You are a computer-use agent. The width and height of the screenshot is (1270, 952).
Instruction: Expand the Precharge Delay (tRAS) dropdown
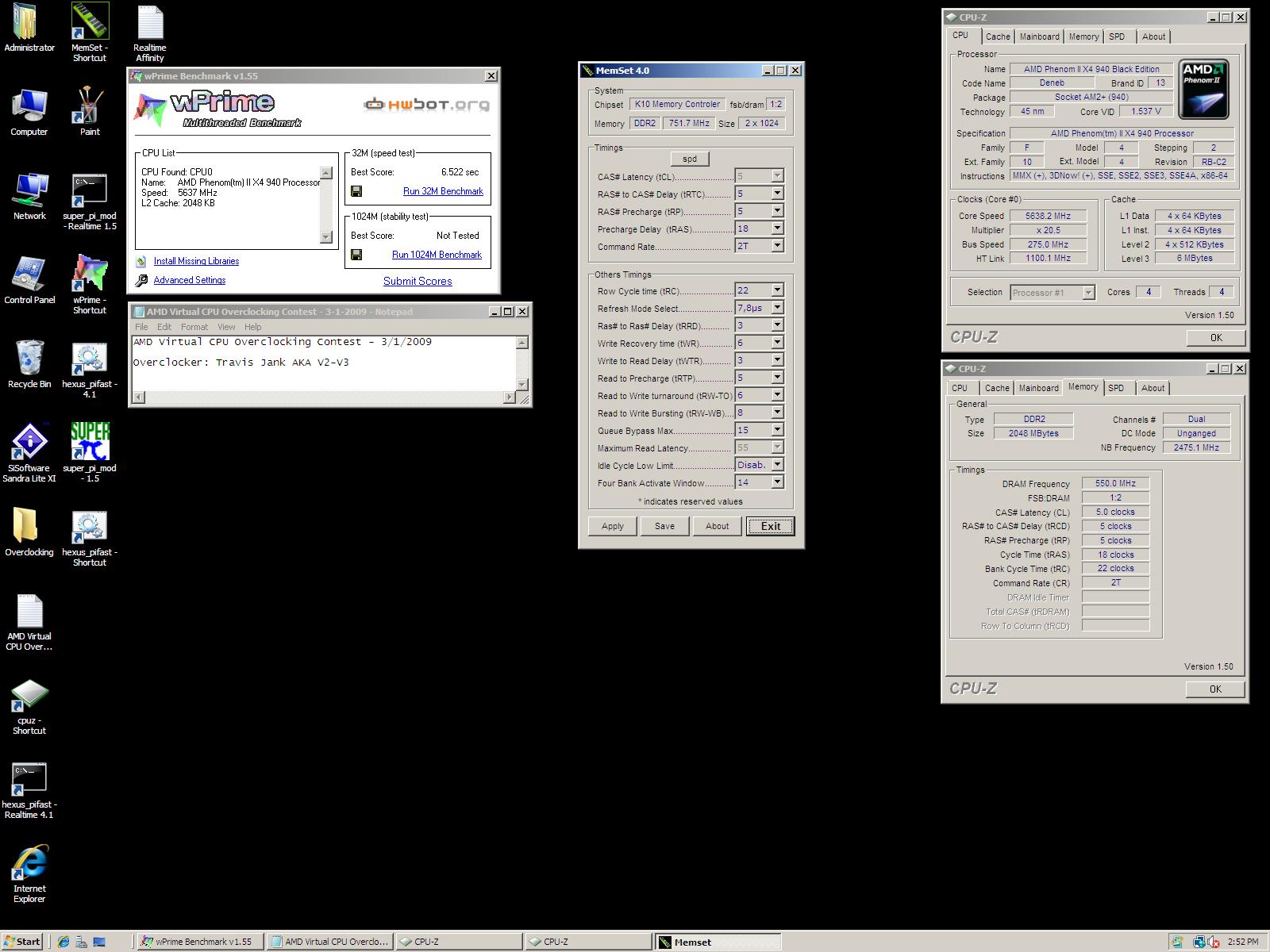pyautogui.click(x=777, y=228)
